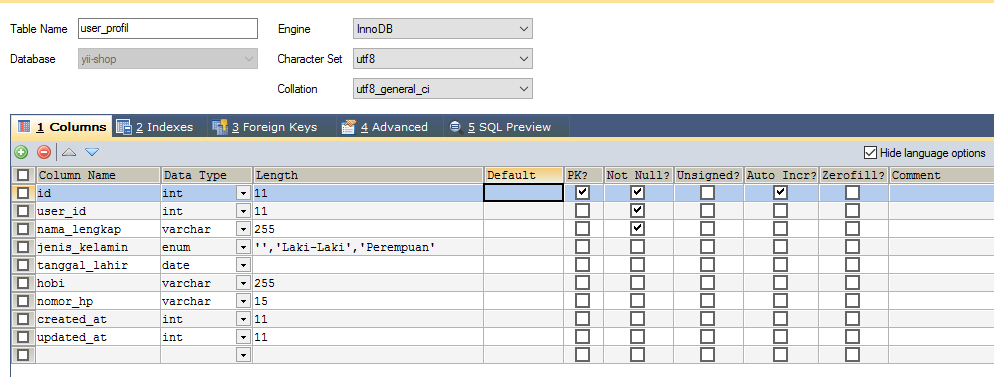Open the Collation utf8_general_ci dropdown
The height and width of the screenshot is (377, 994).
(x=442, y=89)
